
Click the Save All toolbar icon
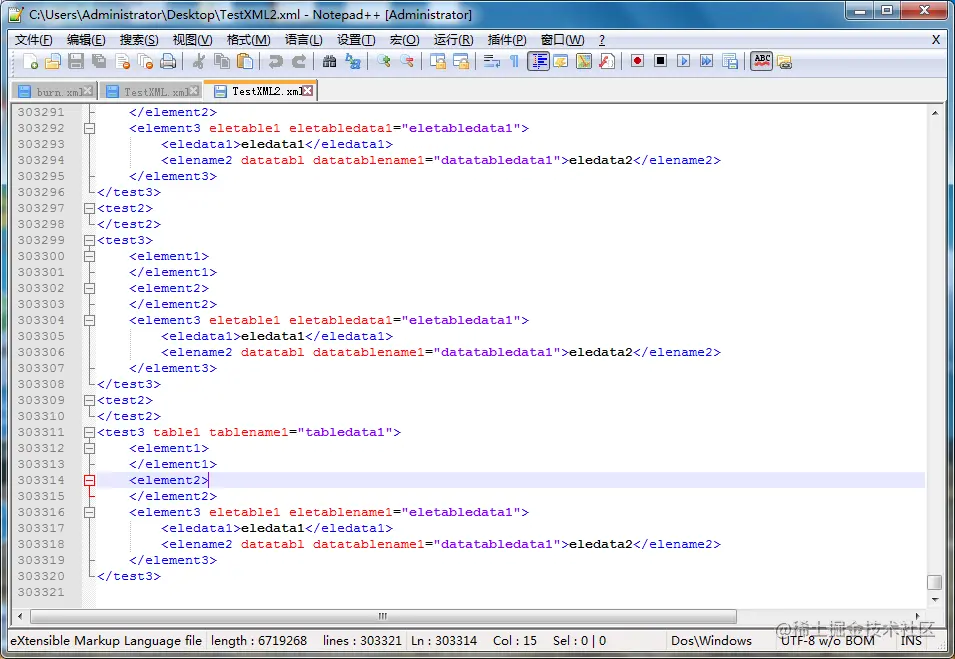pos(99,62)
